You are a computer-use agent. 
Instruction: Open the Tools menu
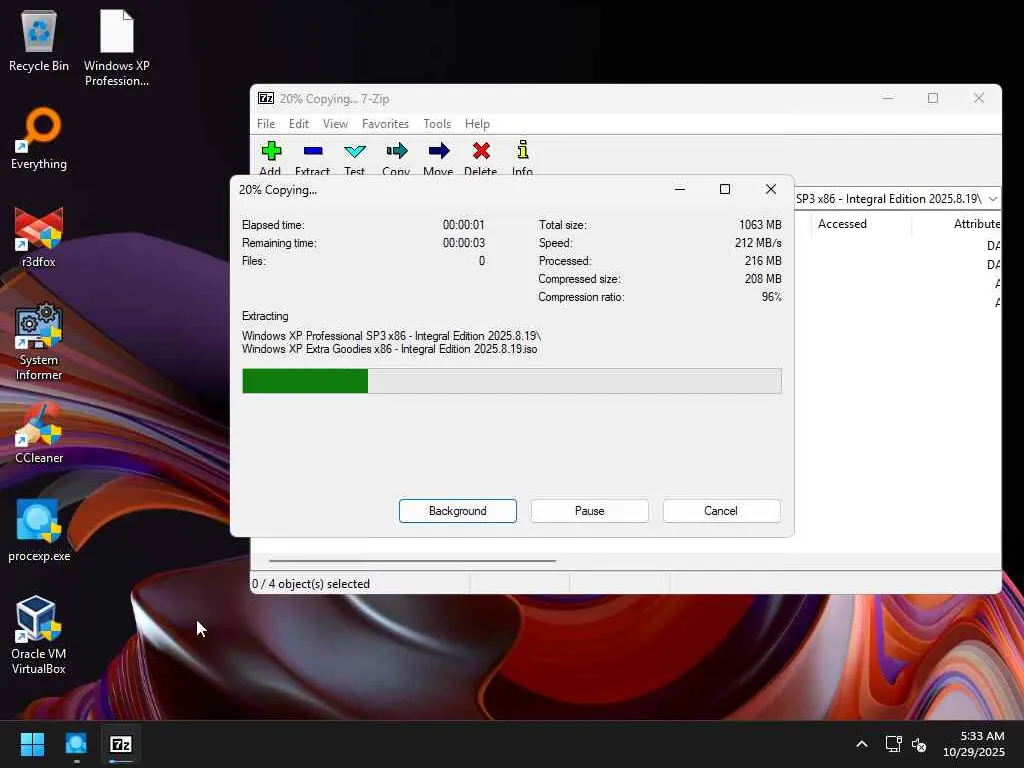click(437, 124)
